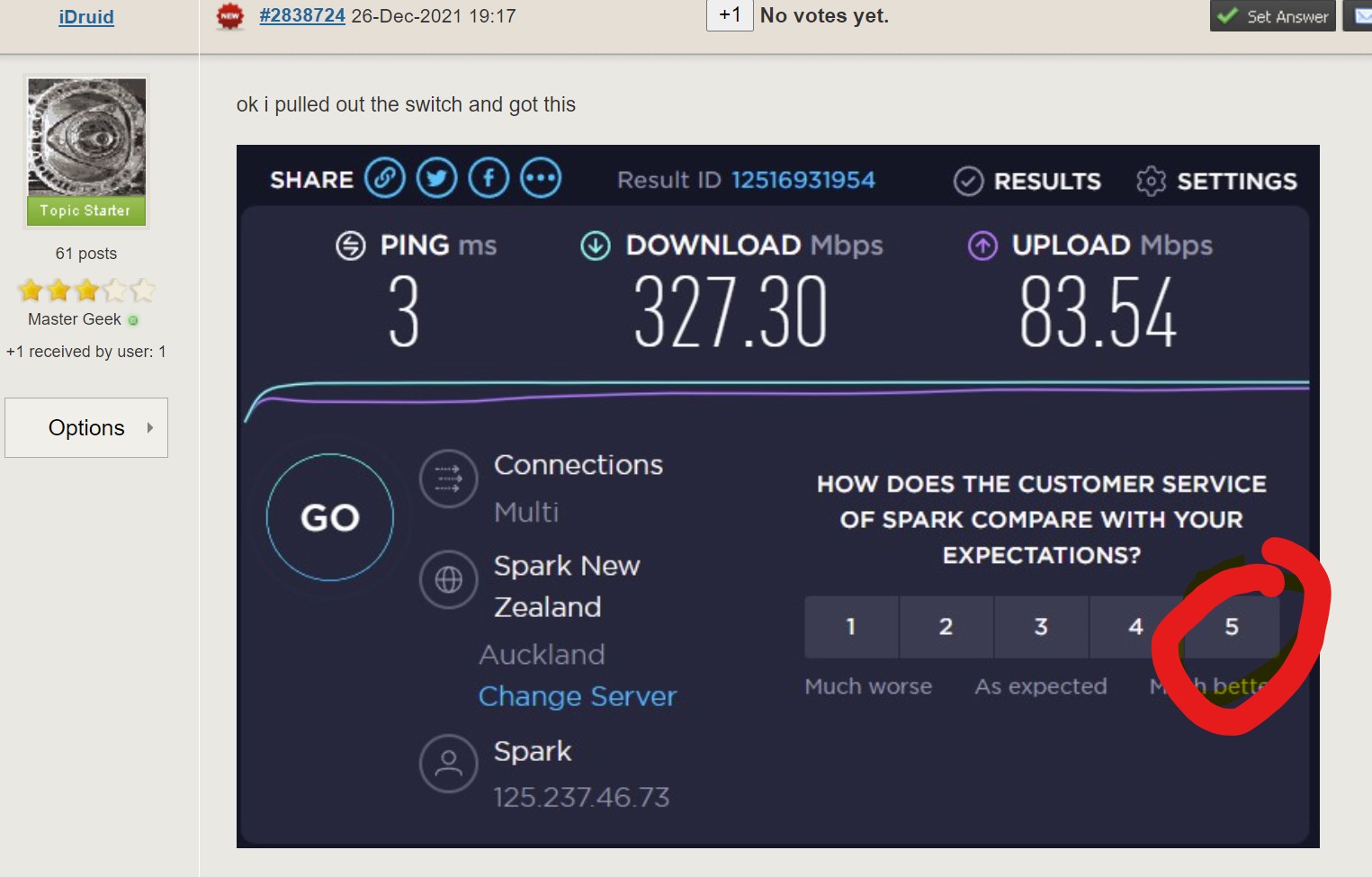Viewport: 1372px width, 877px height.
Task: Click the Results checkmark icon
Action: (968, 181)
